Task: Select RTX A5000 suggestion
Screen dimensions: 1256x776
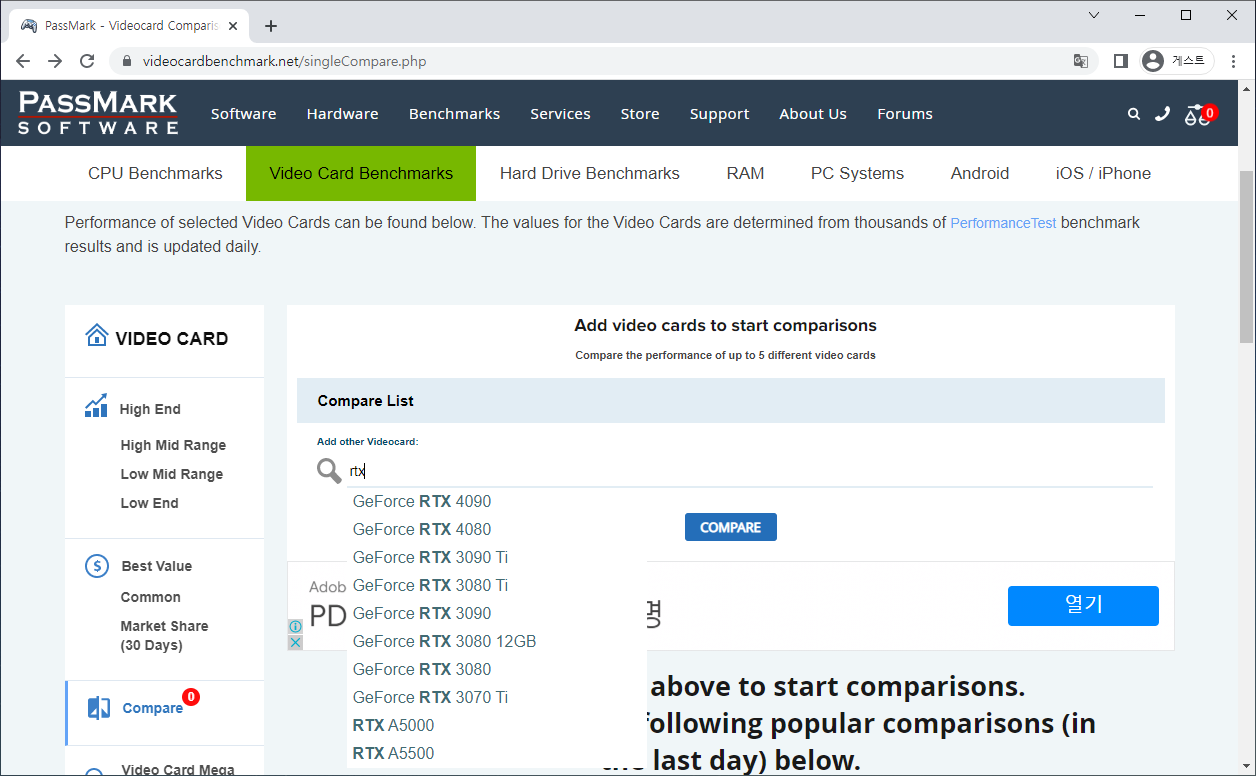Action: point(497,726)
